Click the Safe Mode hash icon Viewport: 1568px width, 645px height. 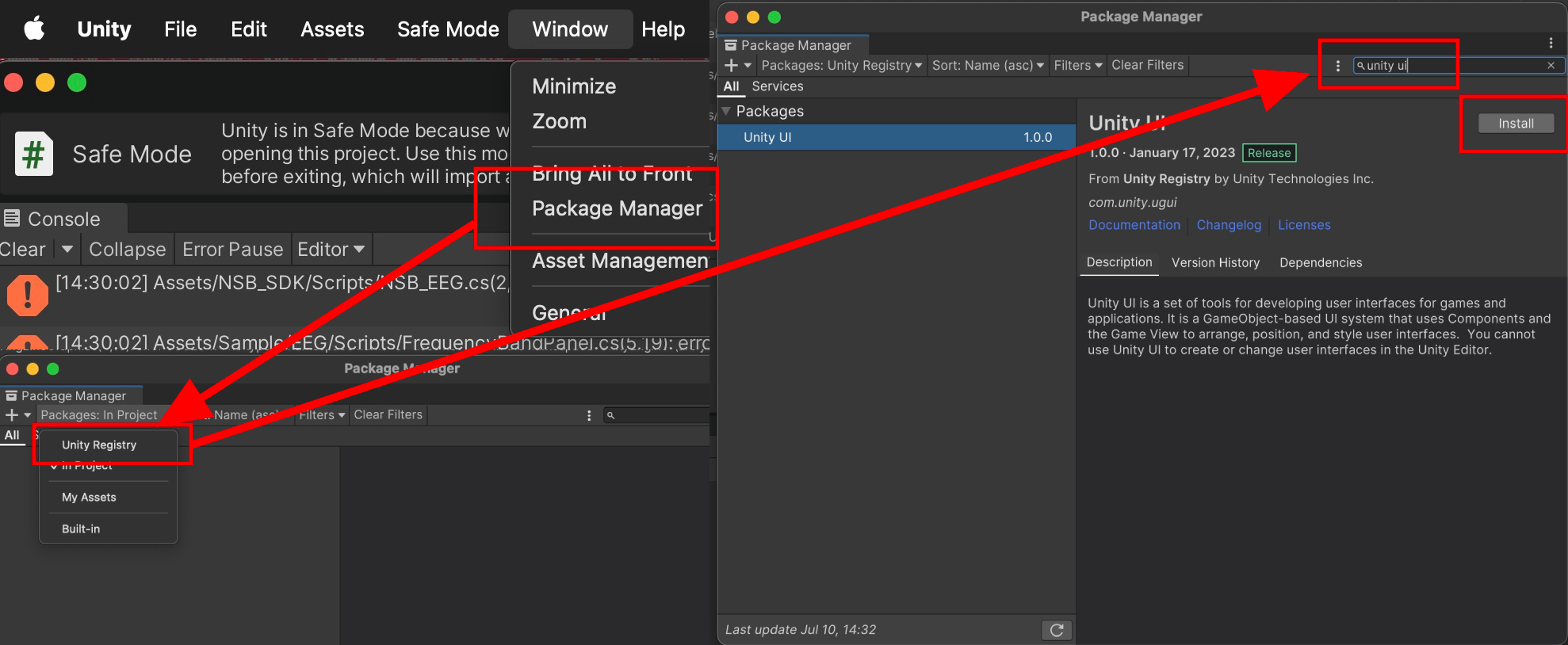(33, 154)
